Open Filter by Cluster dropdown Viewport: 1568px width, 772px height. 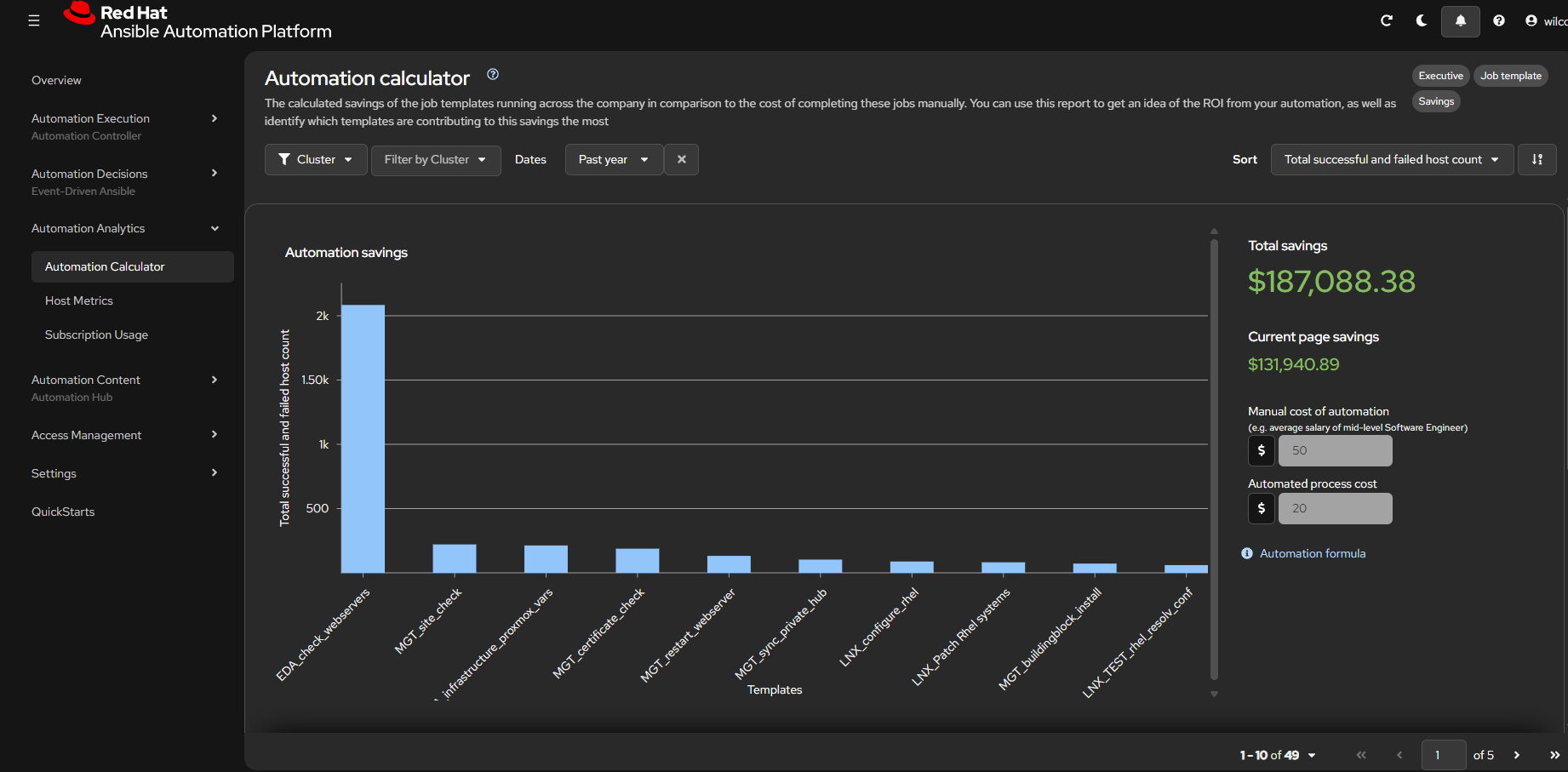tap(436, 159)
